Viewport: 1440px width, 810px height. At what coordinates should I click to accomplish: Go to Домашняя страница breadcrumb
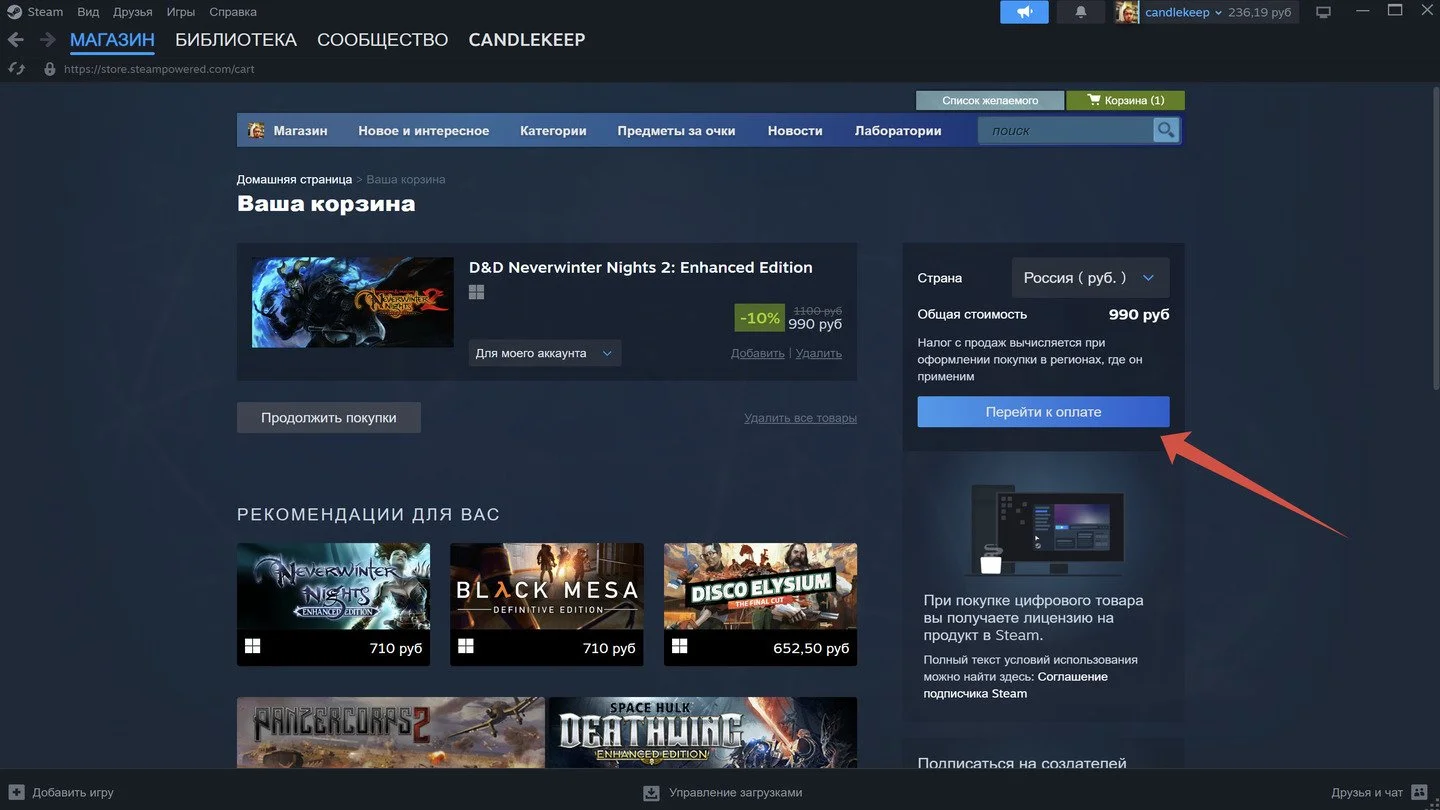294,179
